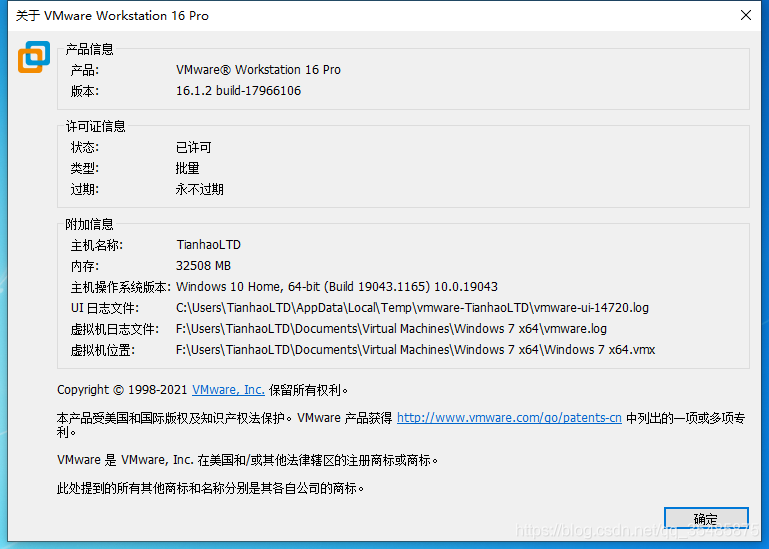This screenshot has height=549, width=769.
Task: Click the expiration value 永不过期
Action: point(200,189)
